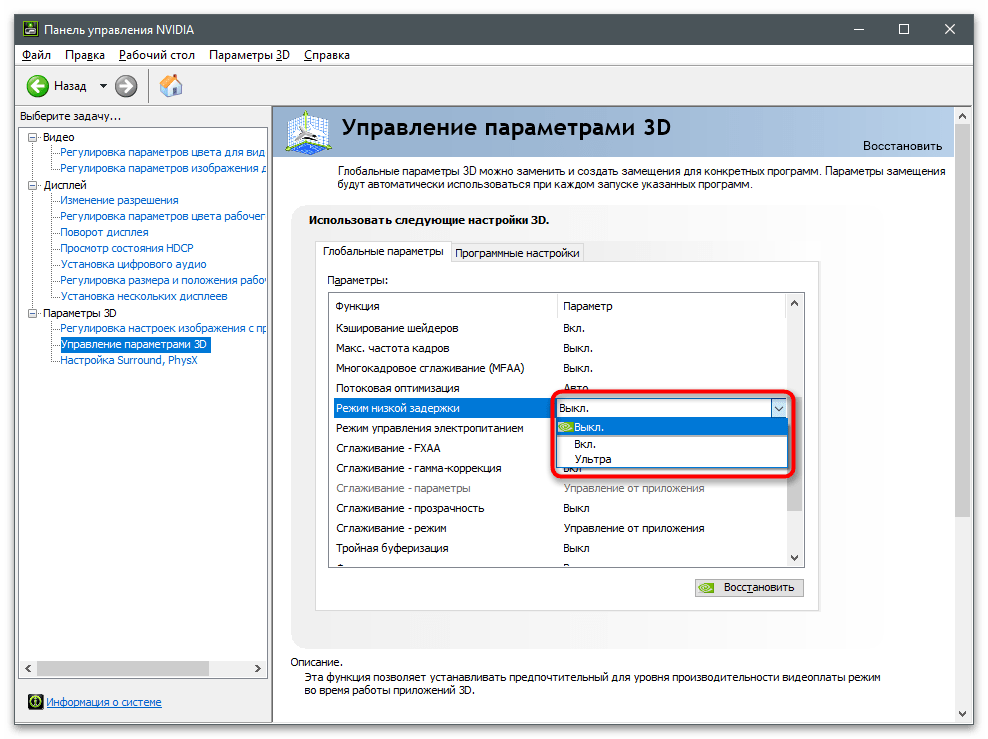
Task: Open the Back button history dropdown arrow
Action: coord(103,87)
